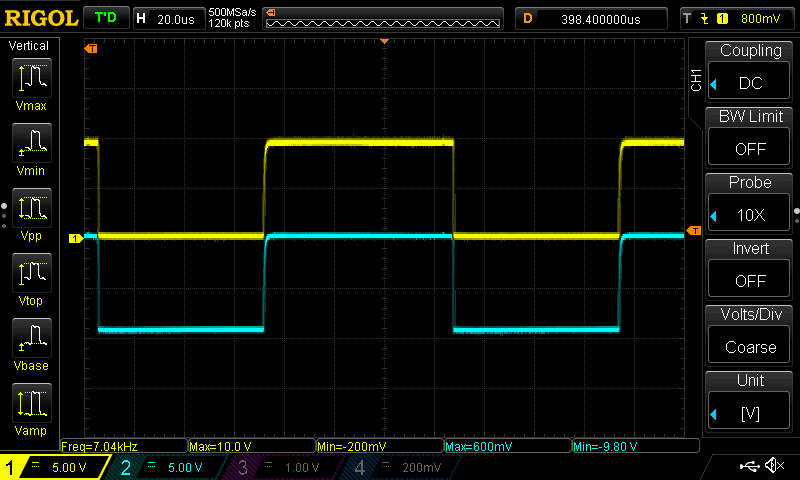
Task: Click the H horizontal label icon
Action: tap(141, 19)
